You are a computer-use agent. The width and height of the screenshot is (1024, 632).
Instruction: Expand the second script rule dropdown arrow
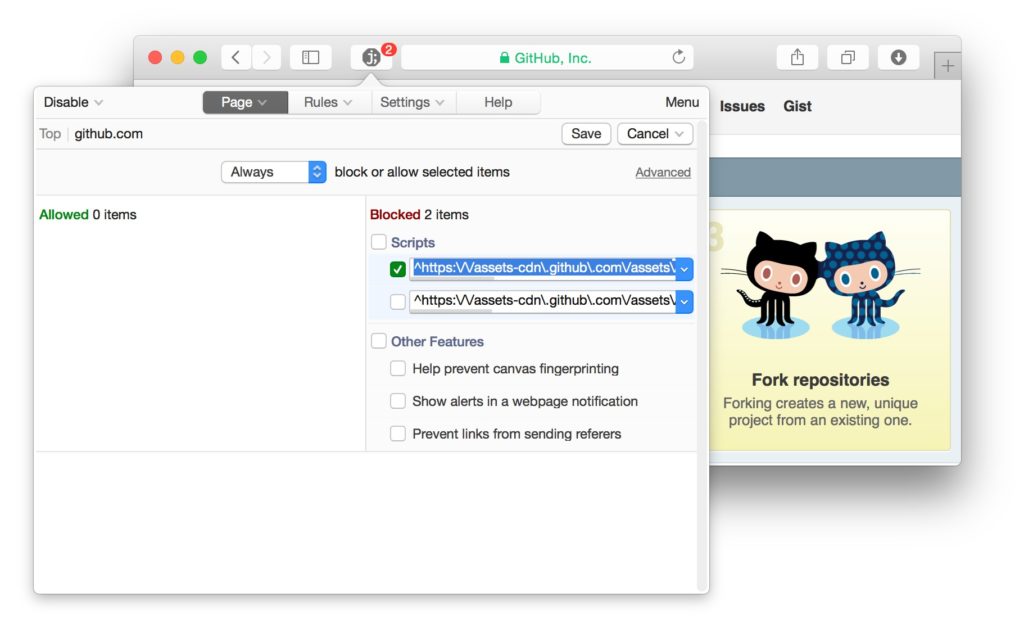(684, 302)
